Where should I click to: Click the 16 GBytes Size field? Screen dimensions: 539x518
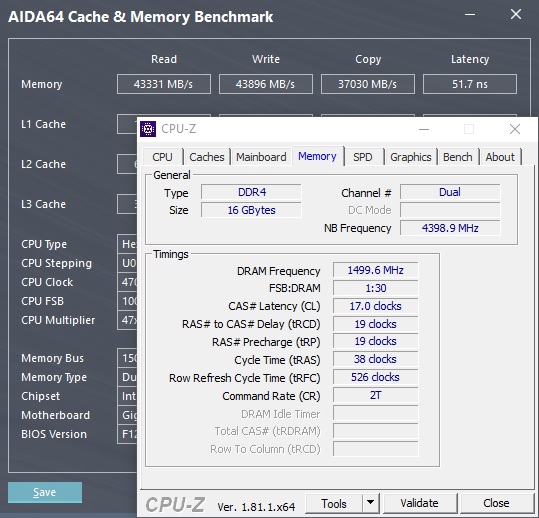click(251, 210)
